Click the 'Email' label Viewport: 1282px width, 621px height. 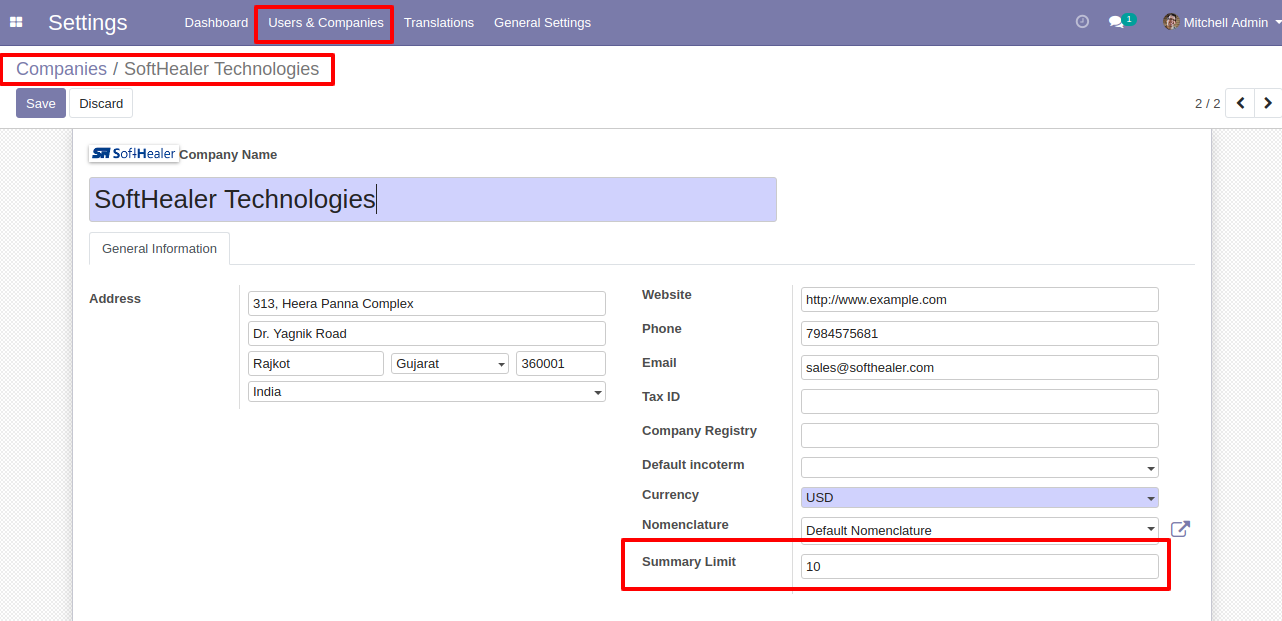click(659, 363)
